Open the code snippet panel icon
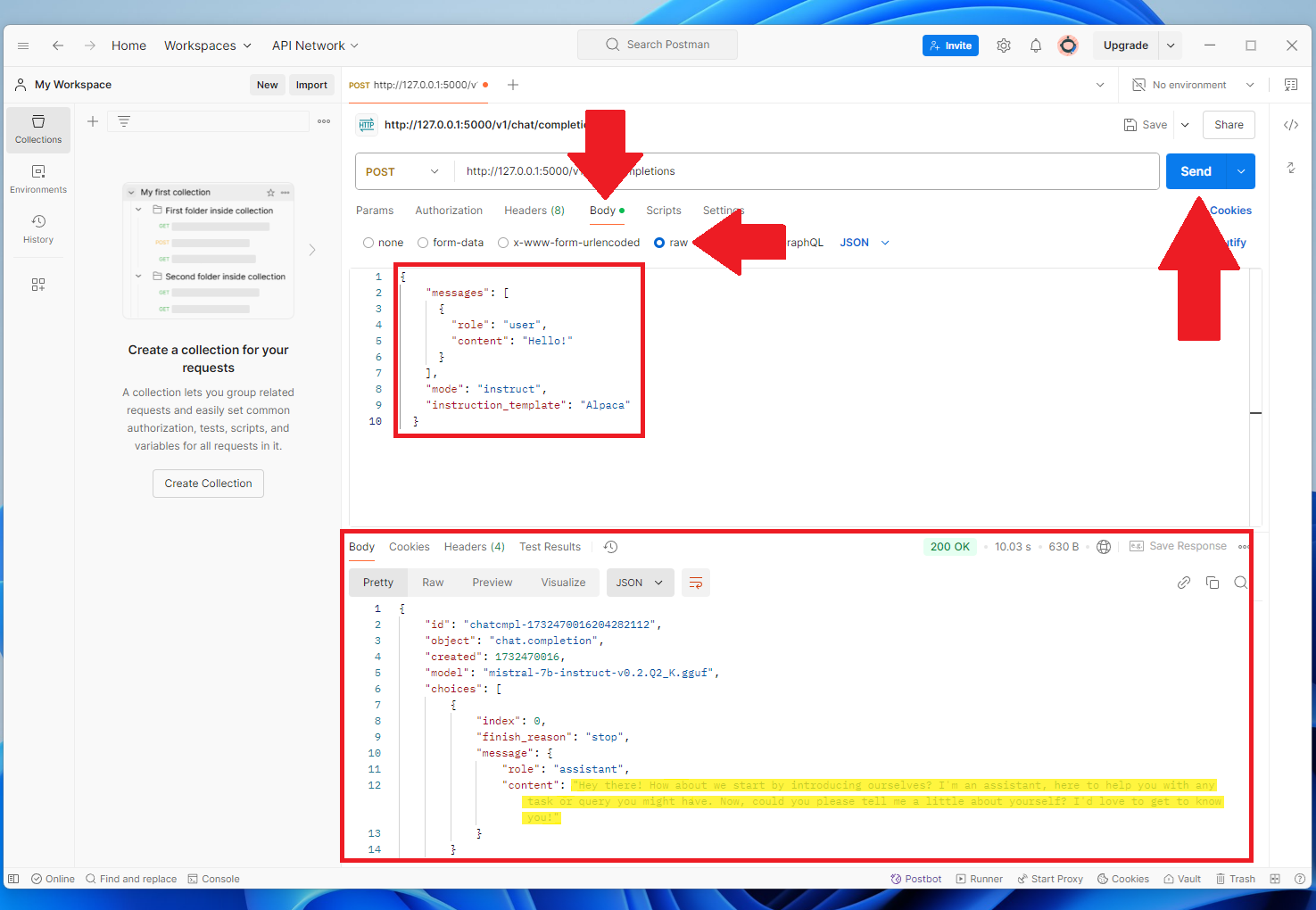 (x=1291, y=125)
